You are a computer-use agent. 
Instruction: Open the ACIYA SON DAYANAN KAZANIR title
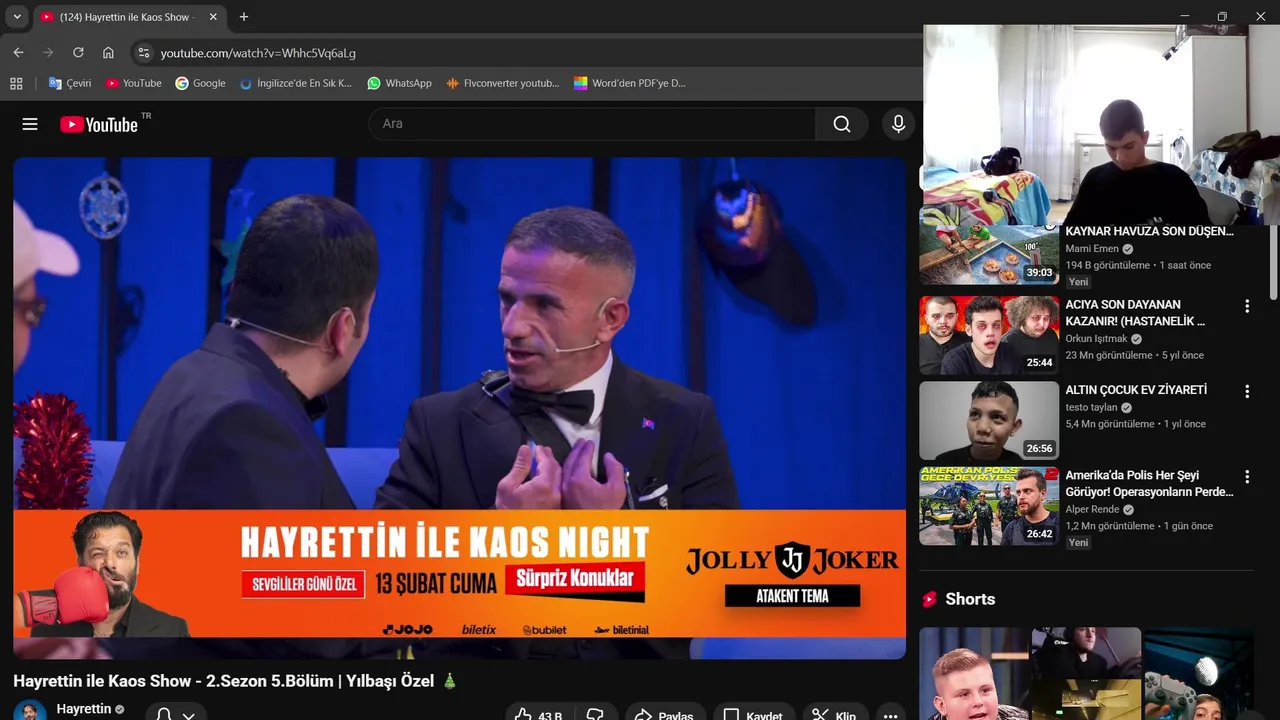pos(1136,312)
